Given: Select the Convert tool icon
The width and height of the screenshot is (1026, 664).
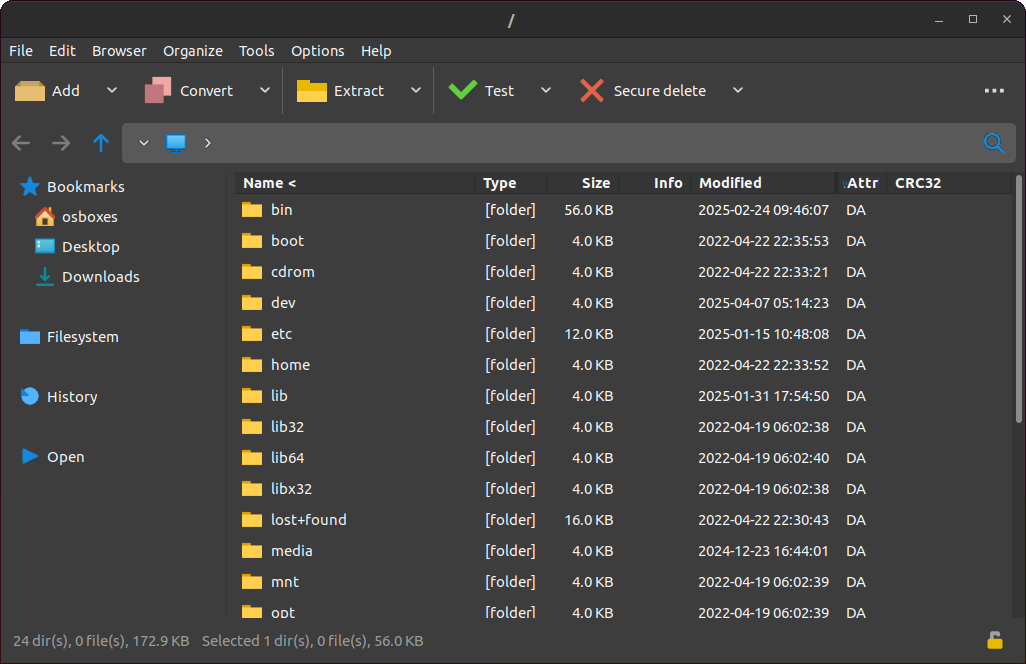Looking at the screenshot, I should (158, 90).
